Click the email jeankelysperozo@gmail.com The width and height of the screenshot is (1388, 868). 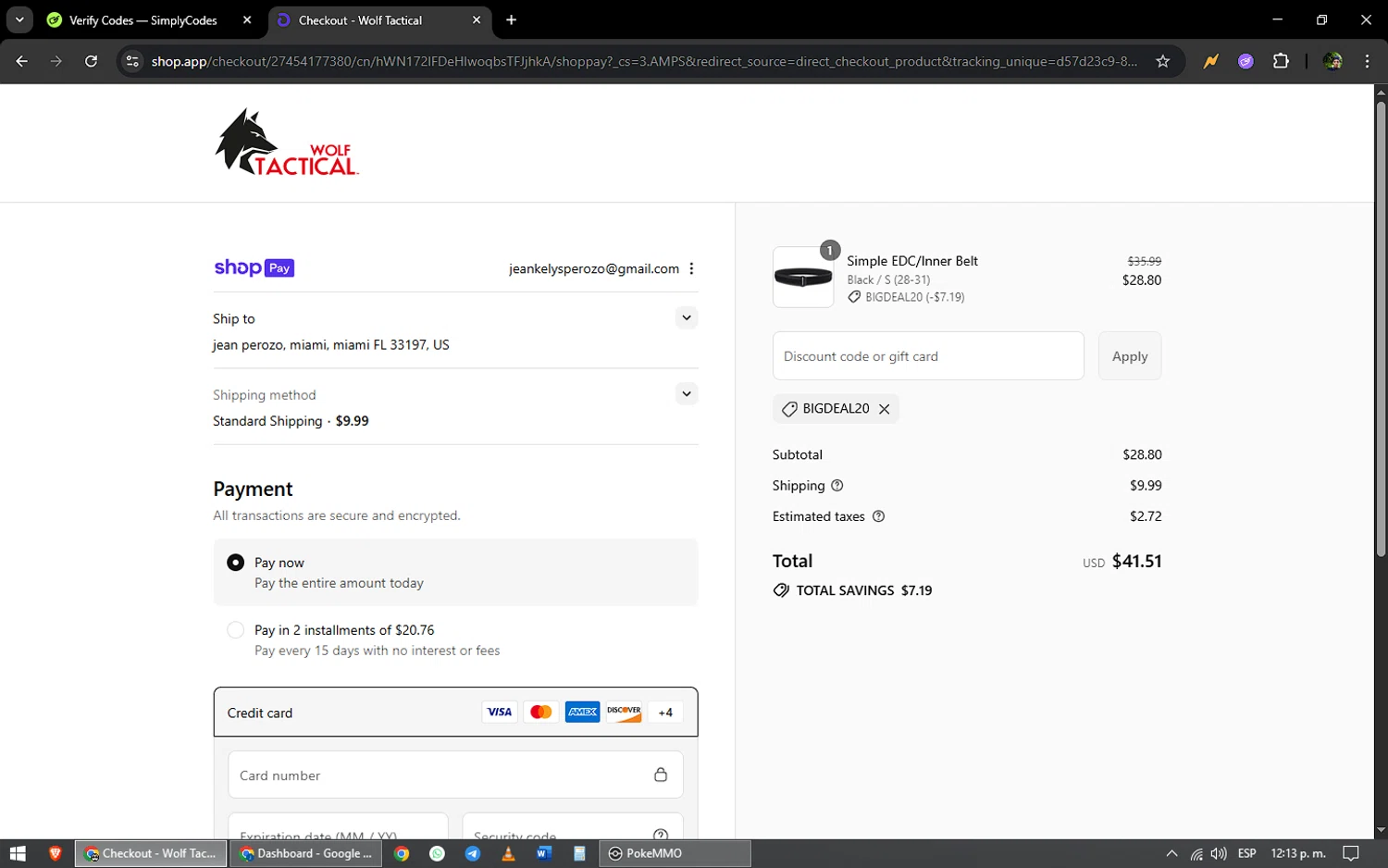[x=594, y=268]
